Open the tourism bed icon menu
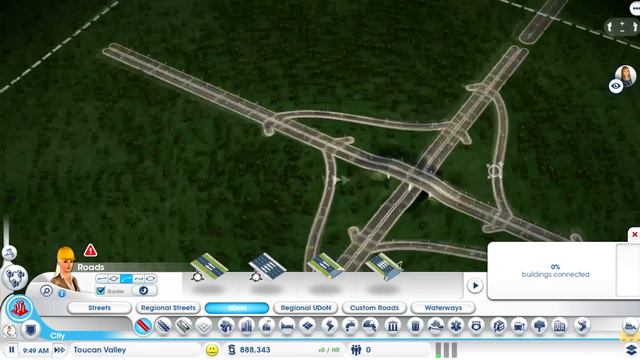The height and width of the screenshot is (360, 640). point(287,326)
